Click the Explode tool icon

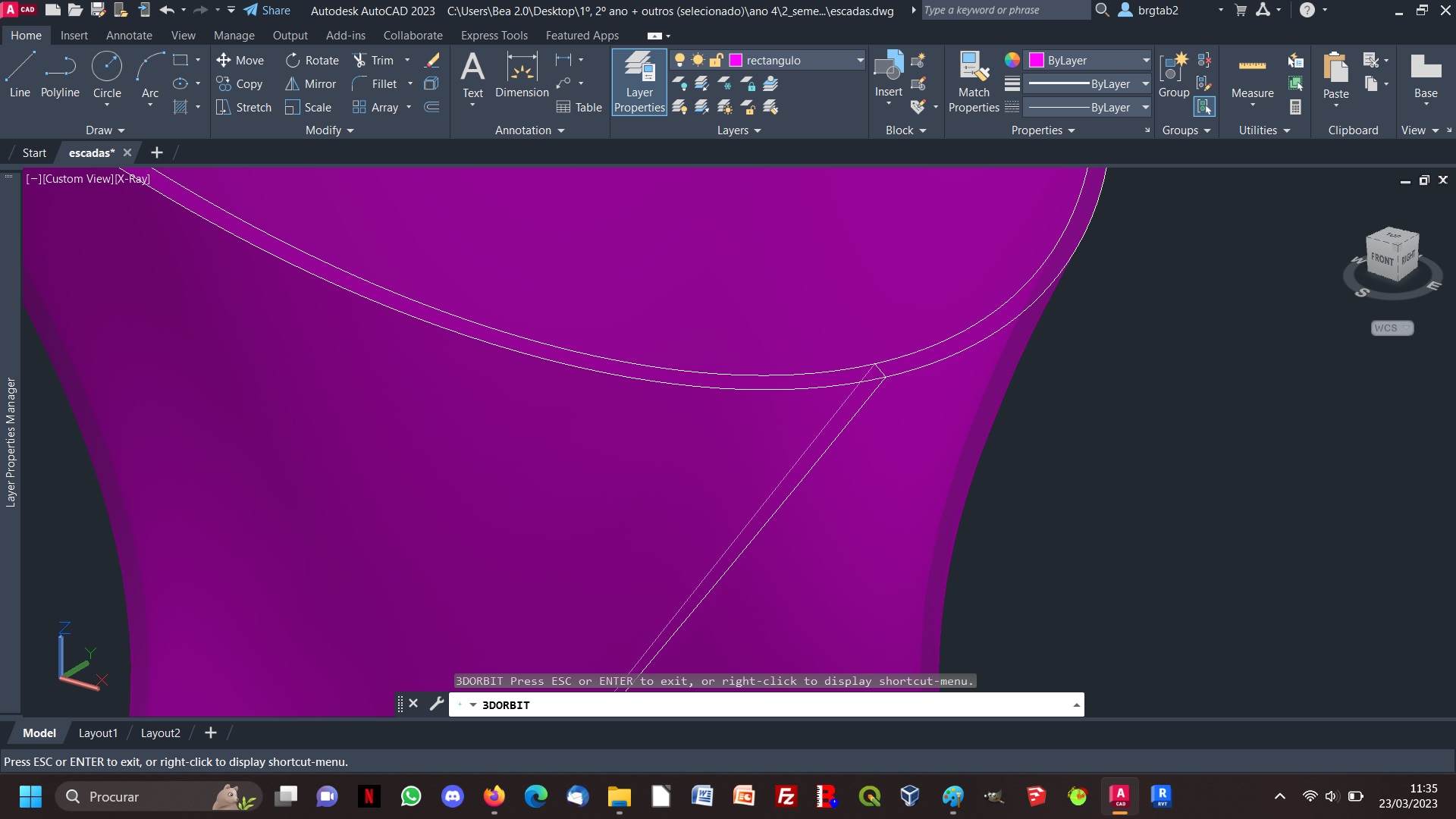pyautogui.click(x=431, y=83)
